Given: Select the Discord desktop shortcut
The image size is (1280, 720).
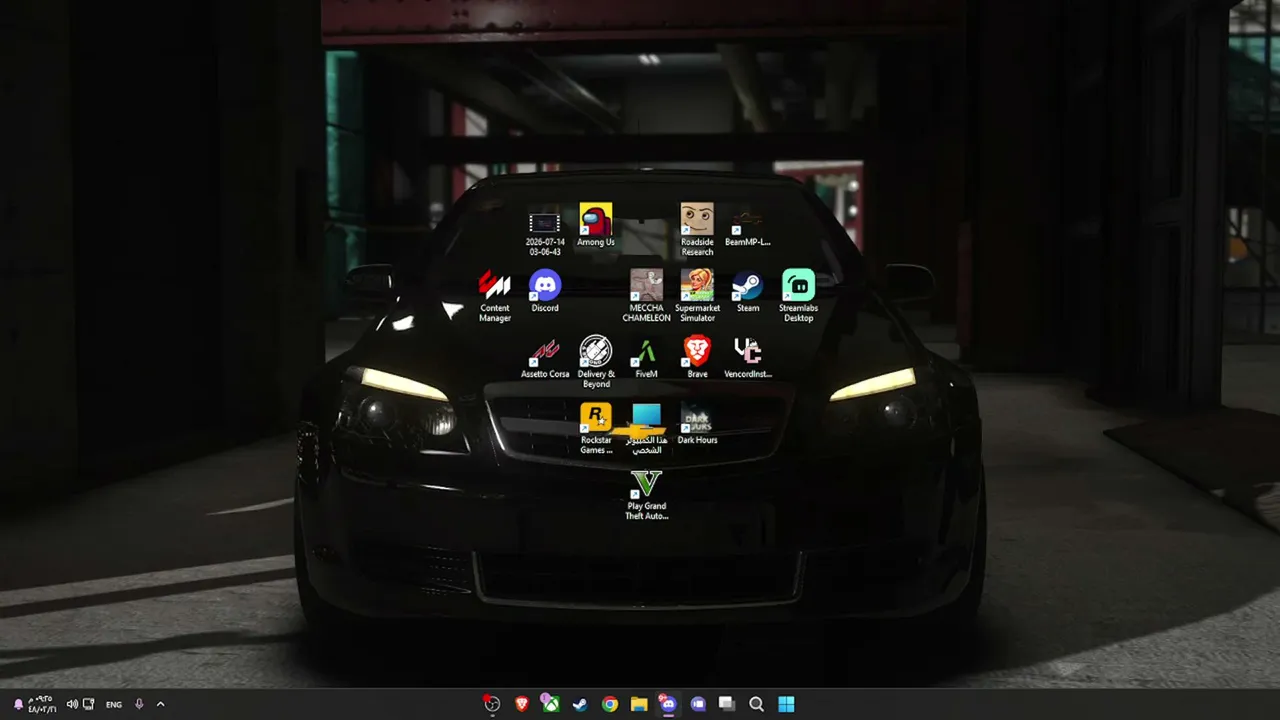Looking at the screenshot, I should (x=545, y=291).
